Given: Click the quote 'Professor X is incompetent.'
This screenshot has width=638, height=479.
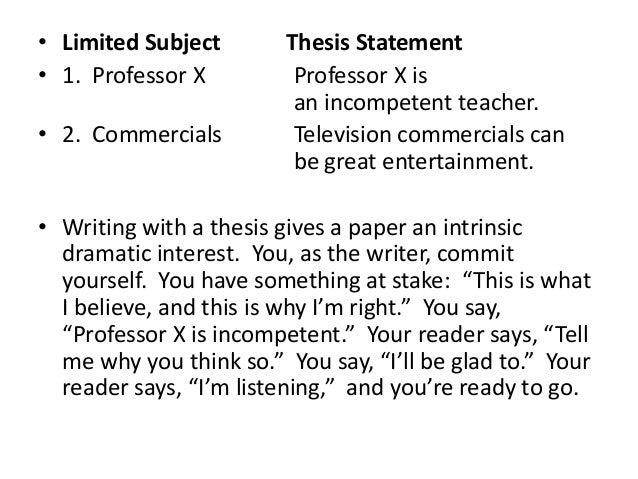Looking at the screenshot, I should click(210, 335).
